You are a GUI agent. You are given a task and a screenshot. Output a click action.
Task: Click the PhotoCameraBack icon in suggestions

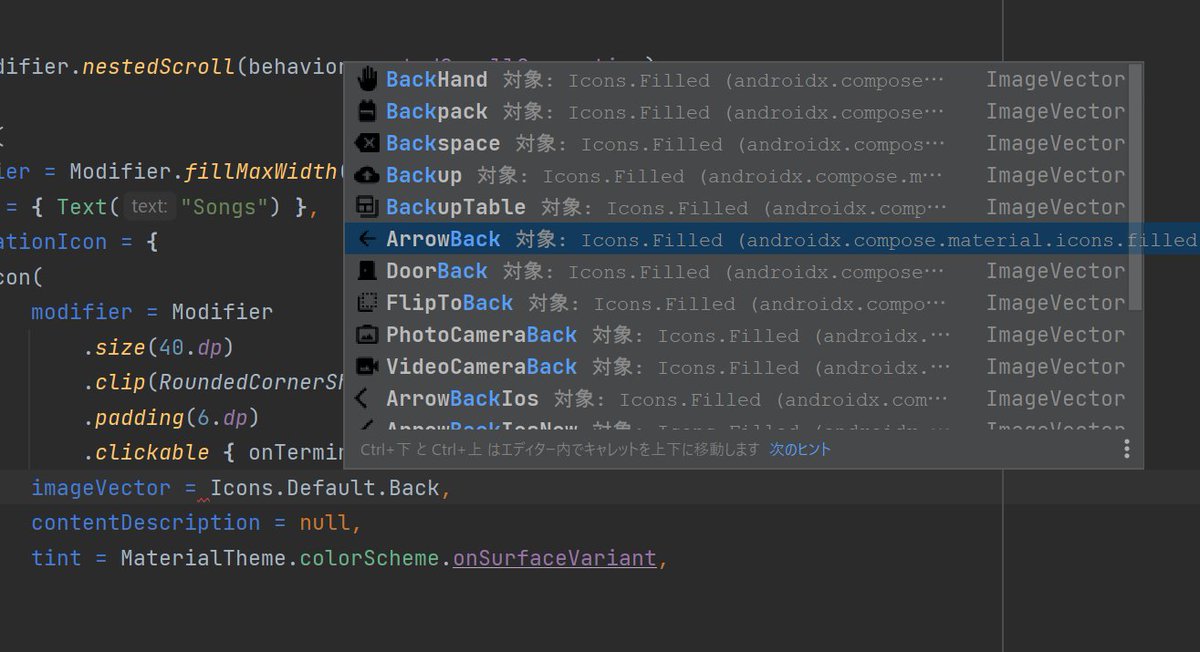367,336
